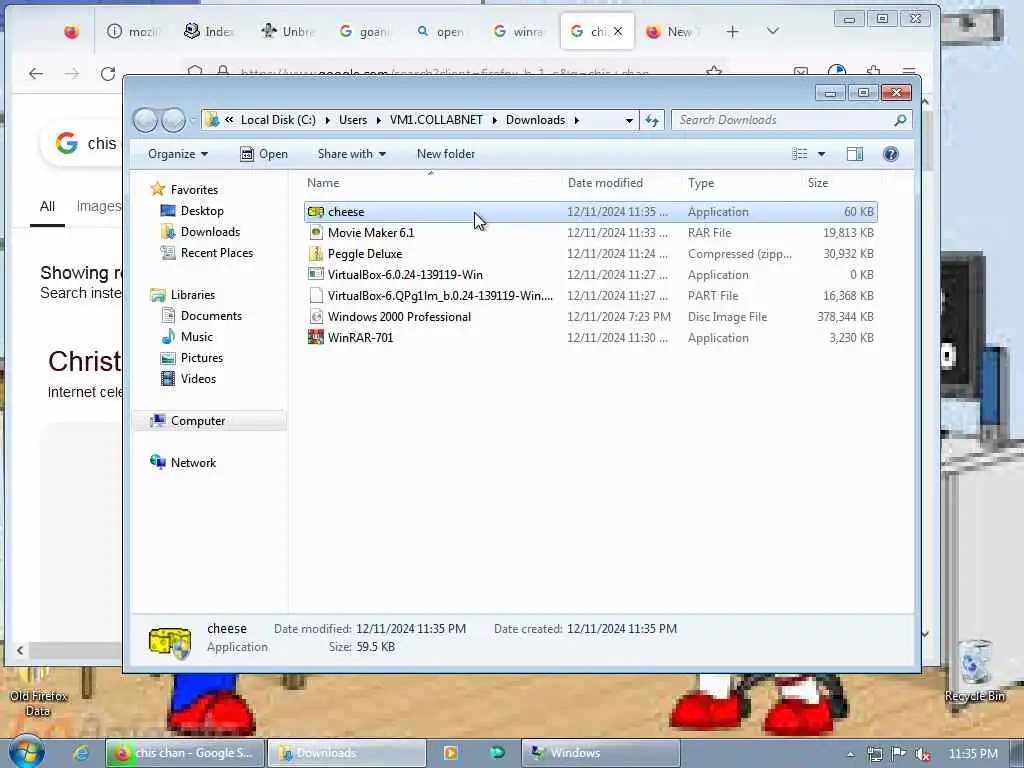Select Desktop under Favorites

coord(202,211)
